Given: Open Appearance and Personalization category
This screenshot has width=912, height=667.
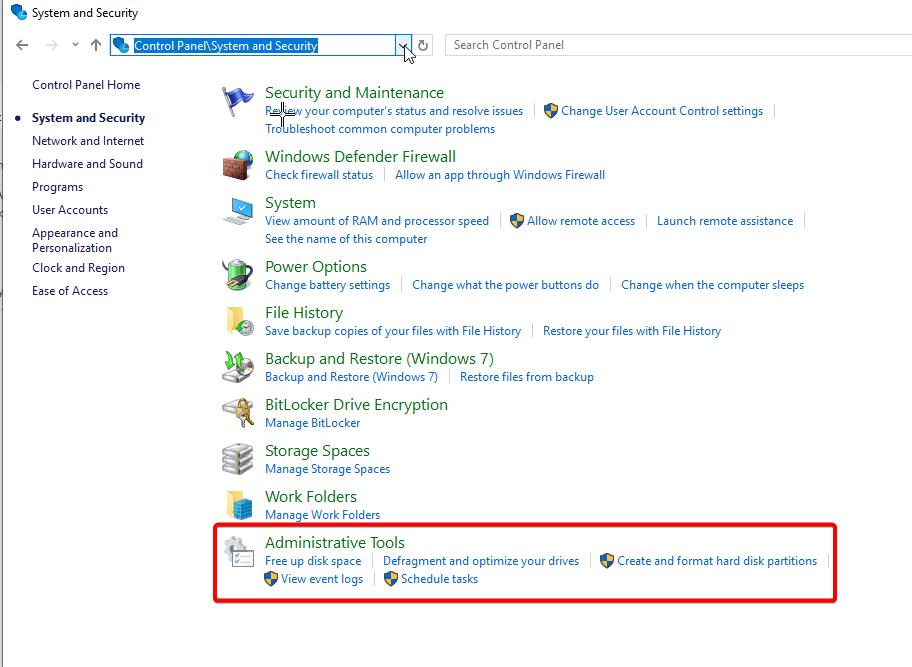Looking at the screenshot, I should (x=75, y=240).
